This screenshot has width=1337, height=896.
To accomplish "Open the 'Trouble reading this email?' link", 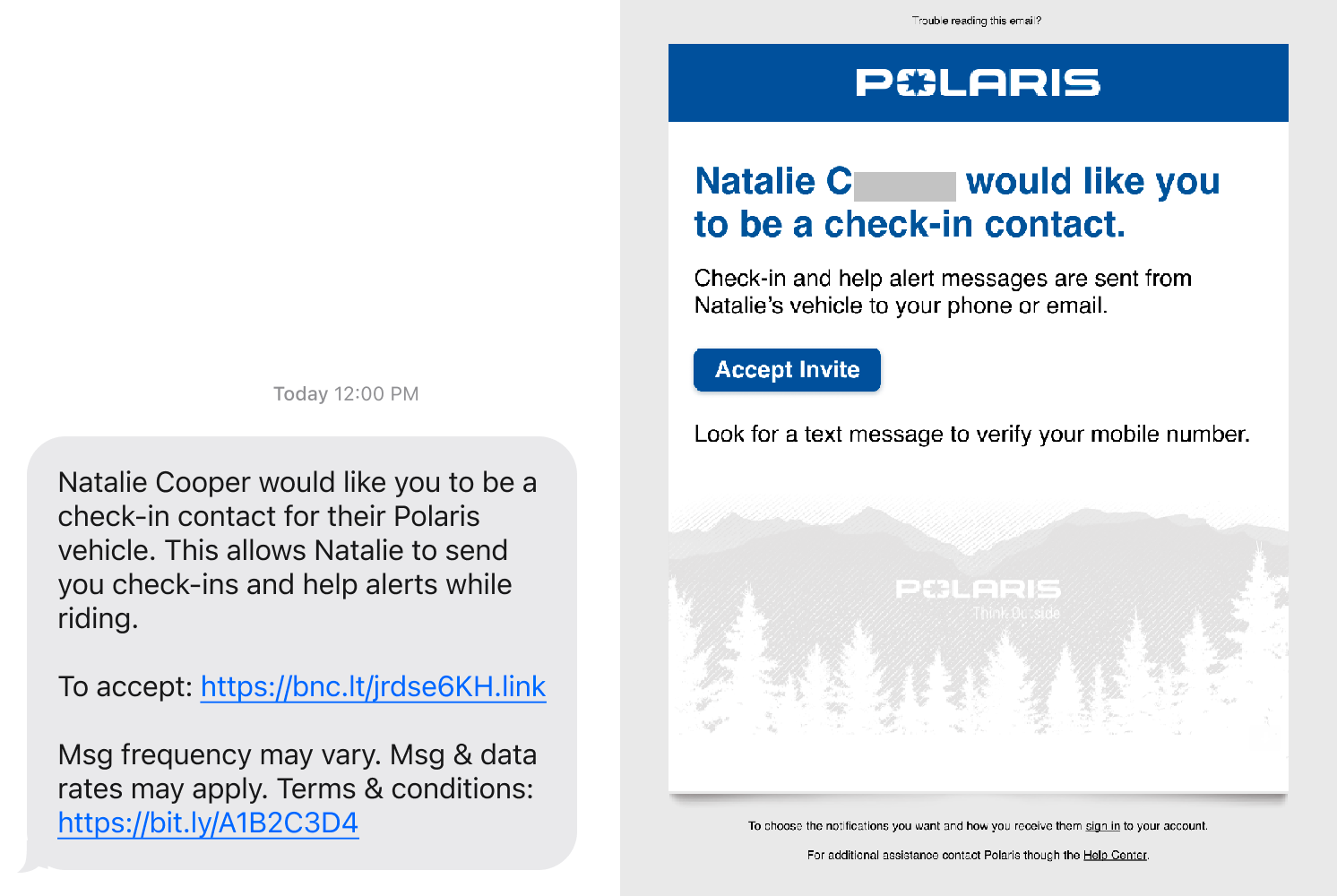I will [x=979, y=21].
